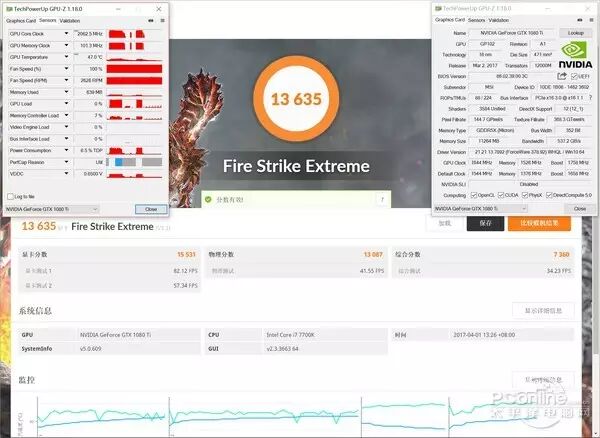Viewport: 600px width, 438px height.
Task: Click the 13 087 physics score
Action: [373, 254]
